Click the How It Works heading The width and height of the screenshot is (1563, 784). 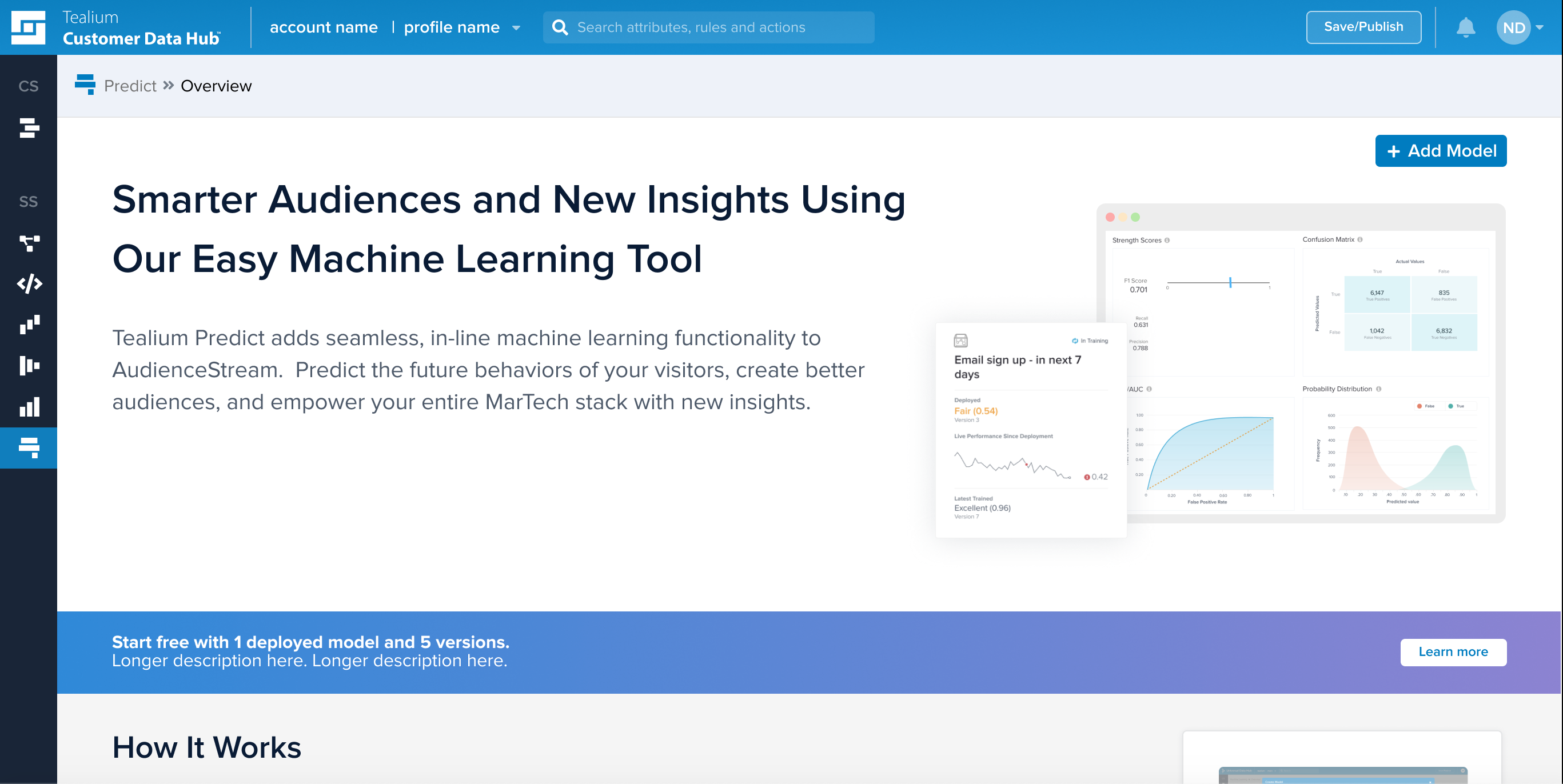(x=206, y=747)
